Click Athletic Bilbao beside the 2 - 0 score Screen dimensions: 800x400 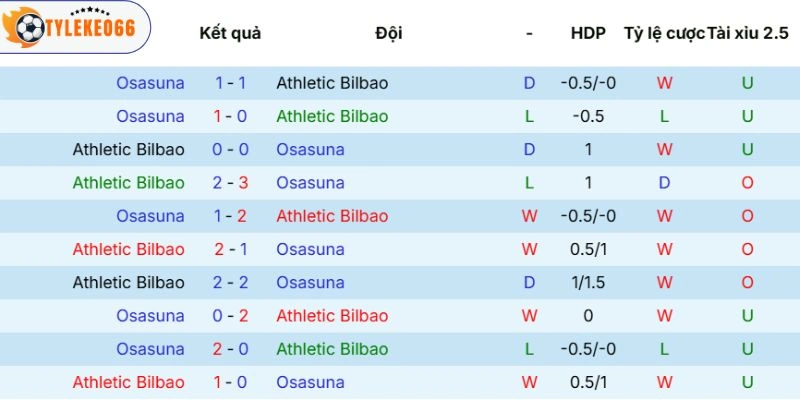(x=332, y=349)
